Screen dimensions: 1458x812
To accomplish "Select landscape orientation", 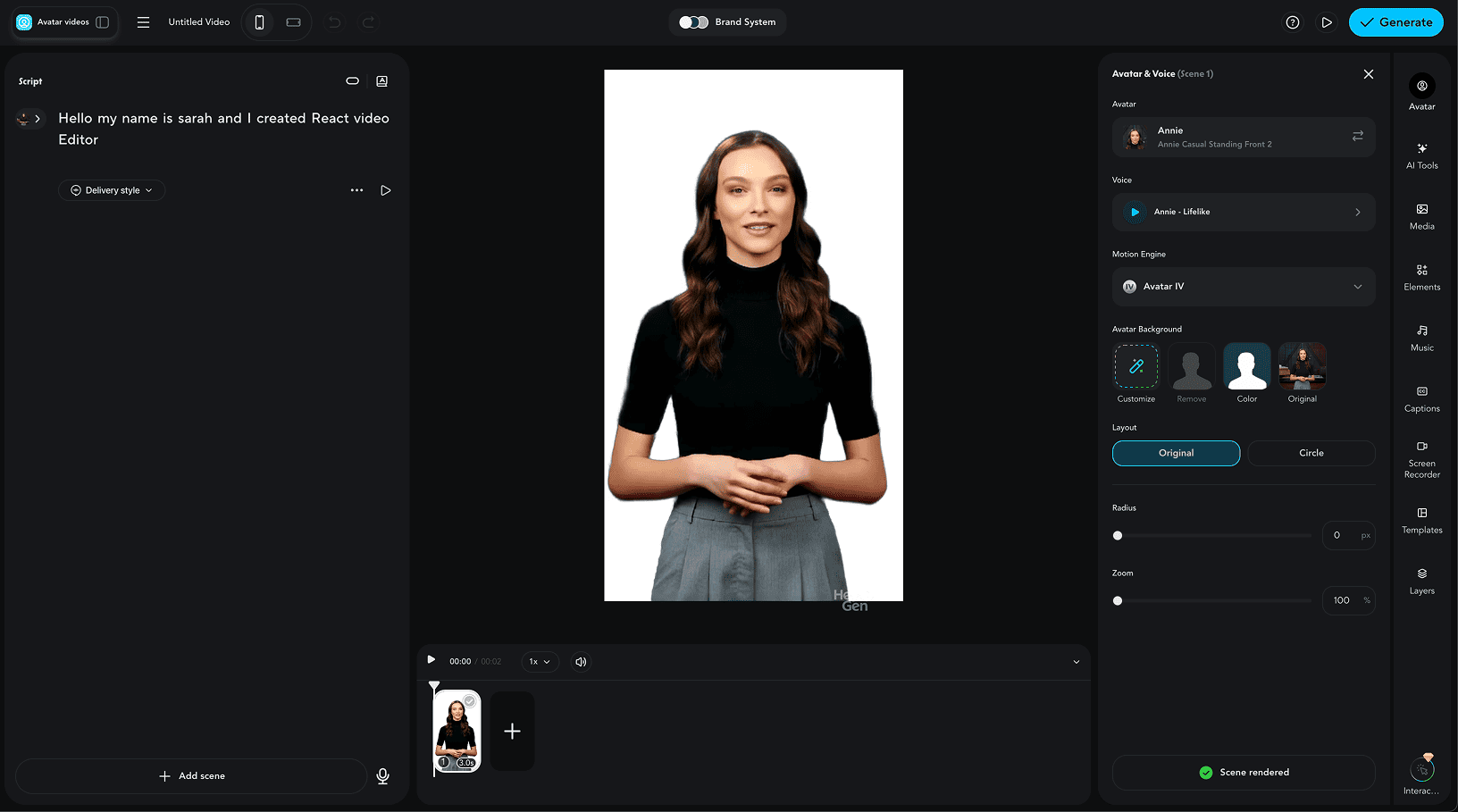I will (293, 22).
